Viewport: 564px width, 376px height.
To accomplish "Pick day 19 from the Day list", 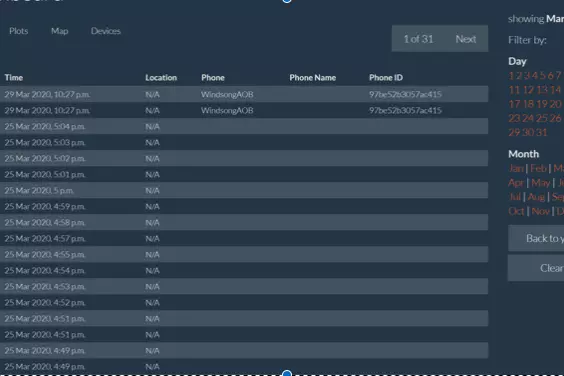I will (x=542, y=104).
